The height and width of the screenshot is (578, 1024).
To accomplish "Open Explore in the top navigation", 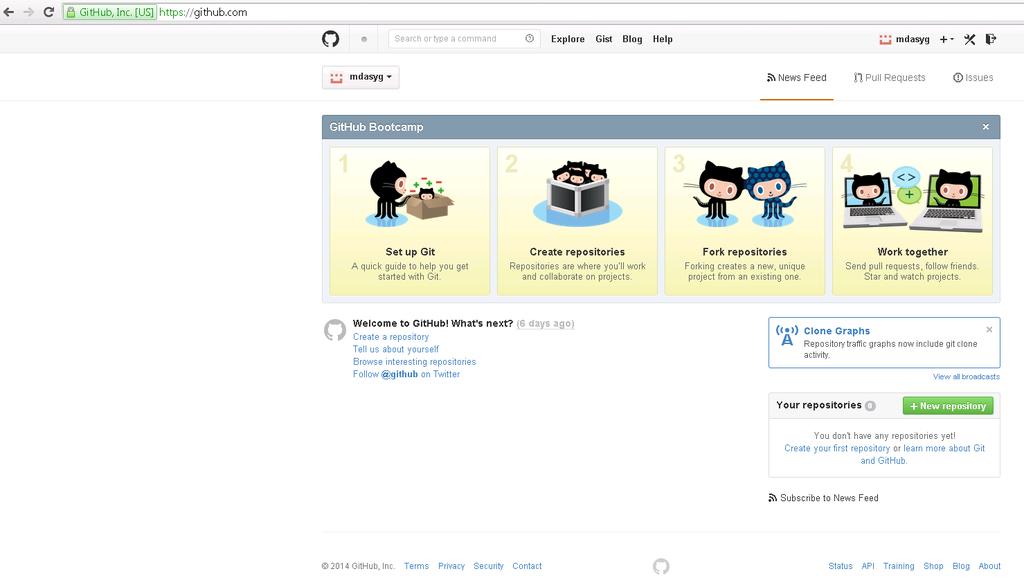I will click(x=568, y=39).
